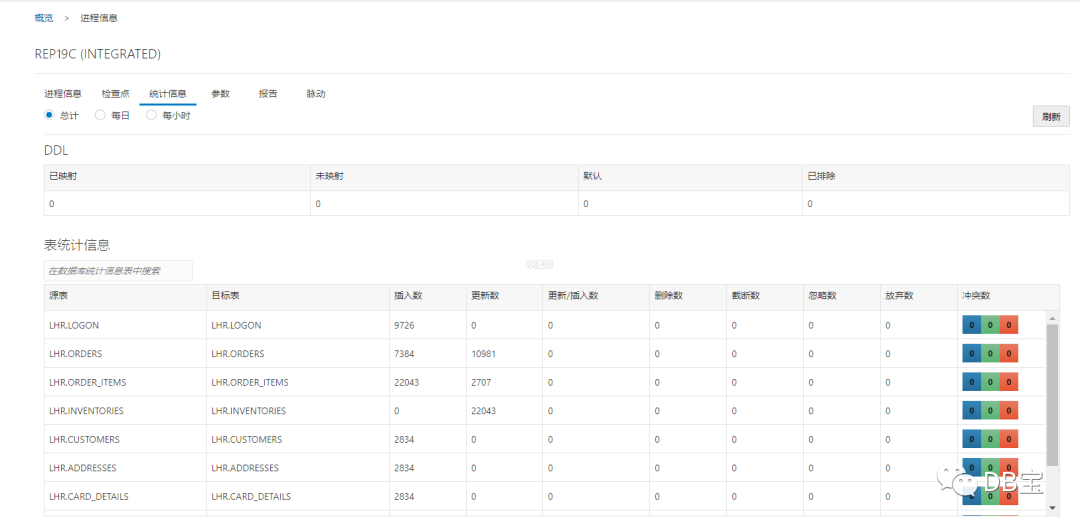
Task: Switch to the 检查点 tab
Action: (x=115, y=94)
